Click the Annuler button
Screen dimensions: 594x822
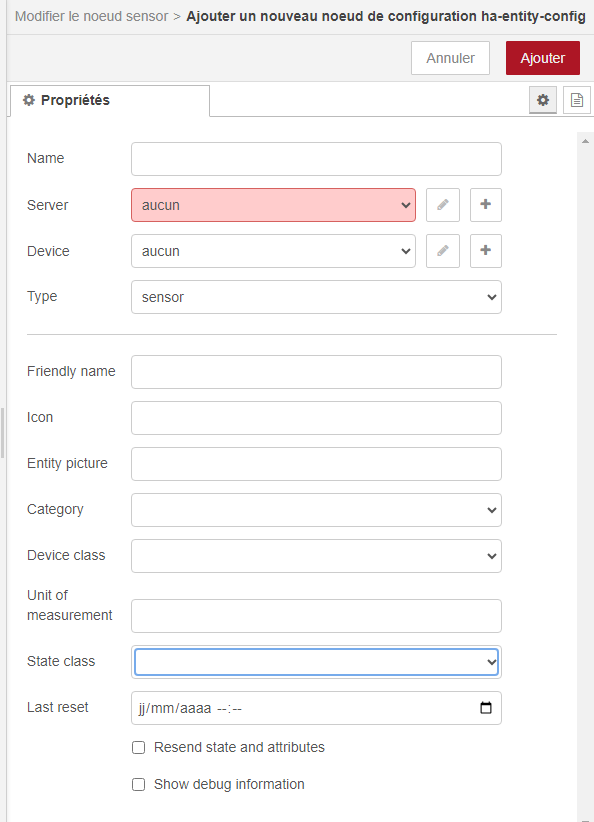(450, 58)
